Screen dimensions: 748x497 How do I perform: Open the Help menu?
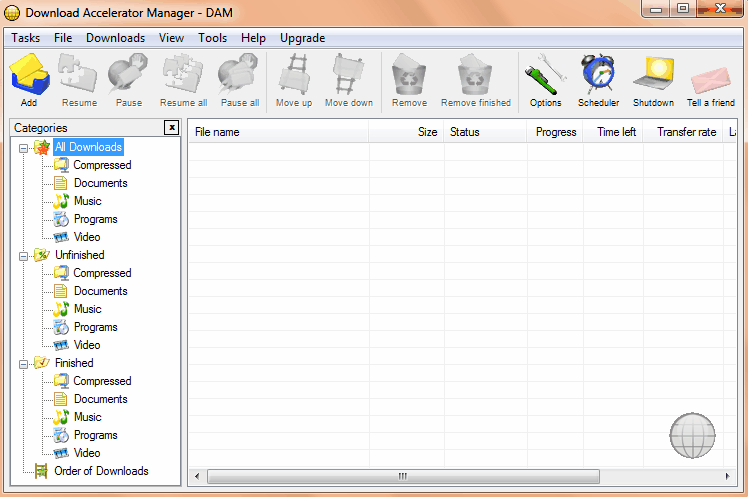click(x=253, y=38)
